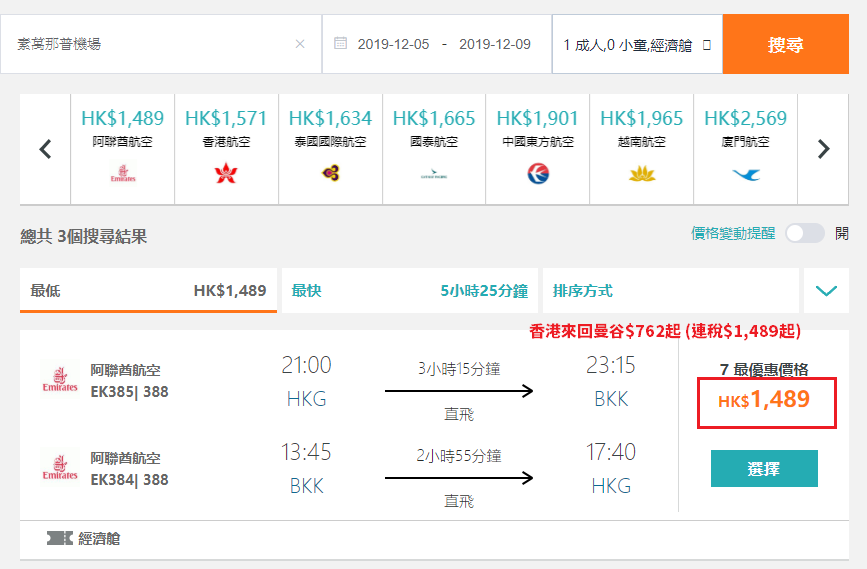Show next airlines with right arrow

coord(823,149)
